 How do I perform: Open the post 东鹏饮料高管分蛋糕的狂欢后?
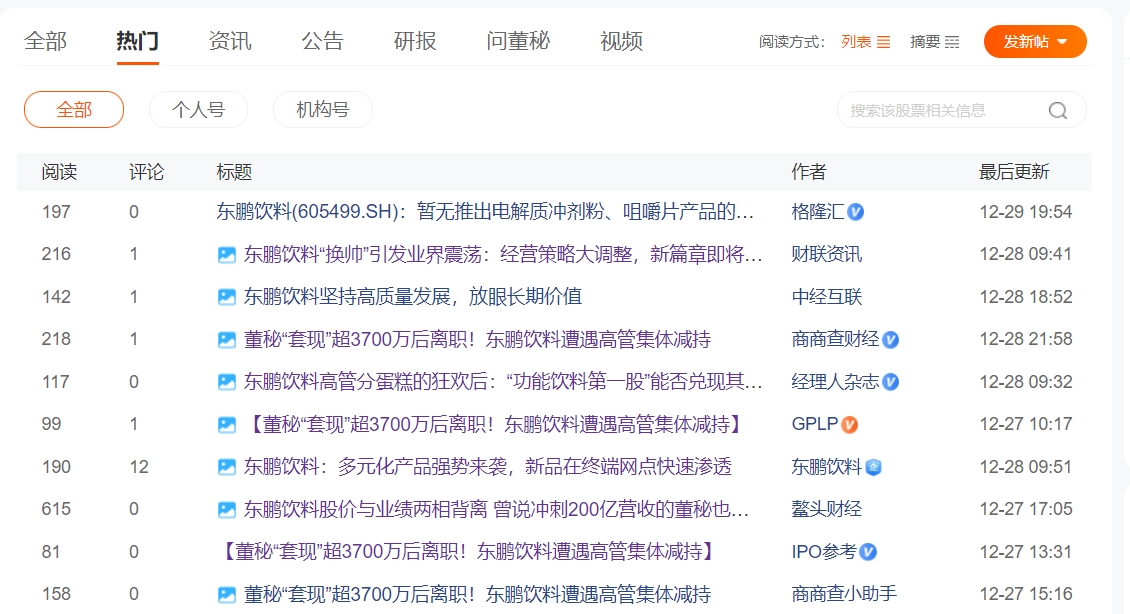coord(503,382)
